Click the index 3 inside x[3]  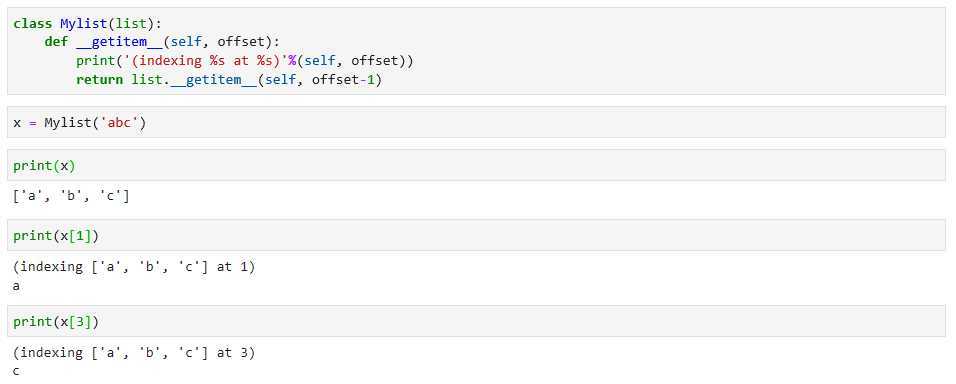coord(84,322)
